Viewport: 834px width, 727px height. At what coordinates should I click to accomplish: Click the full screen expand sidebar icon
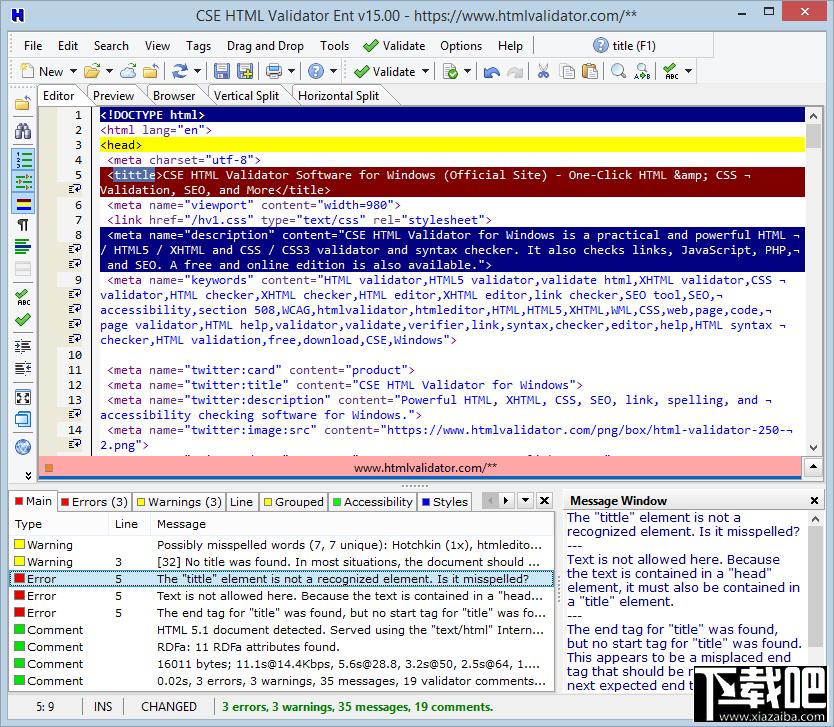pos(23,397)
